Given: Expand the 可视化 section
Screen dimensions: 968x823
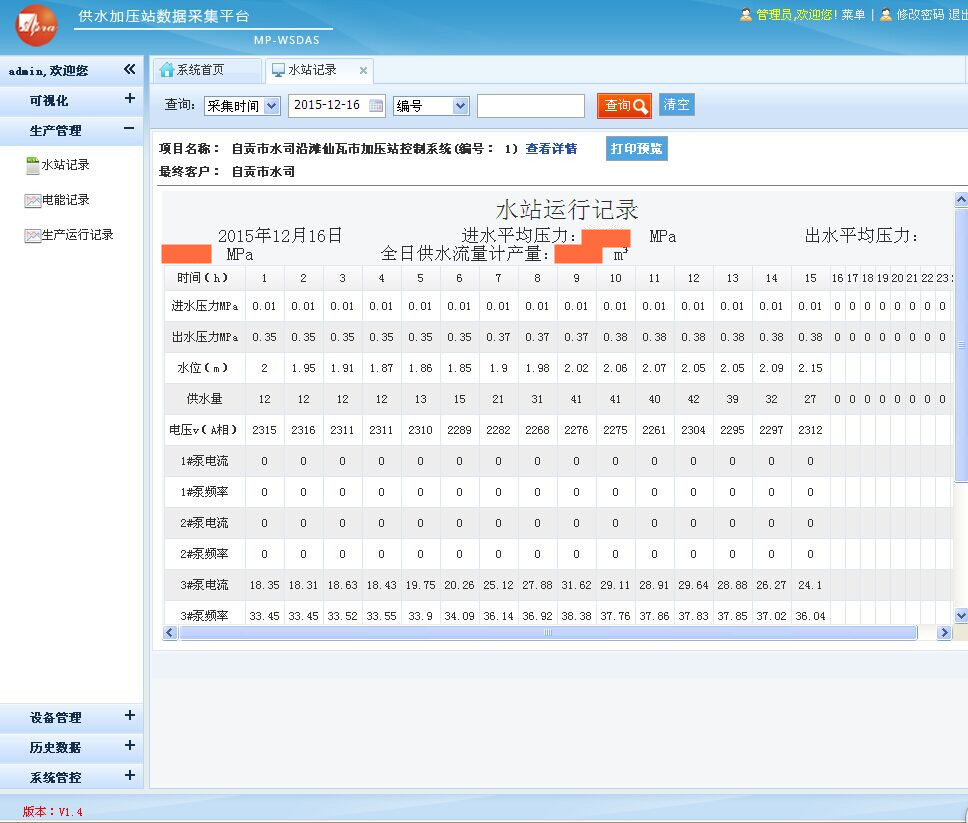Looking at the screenshot, I should [x=129, y=99].
